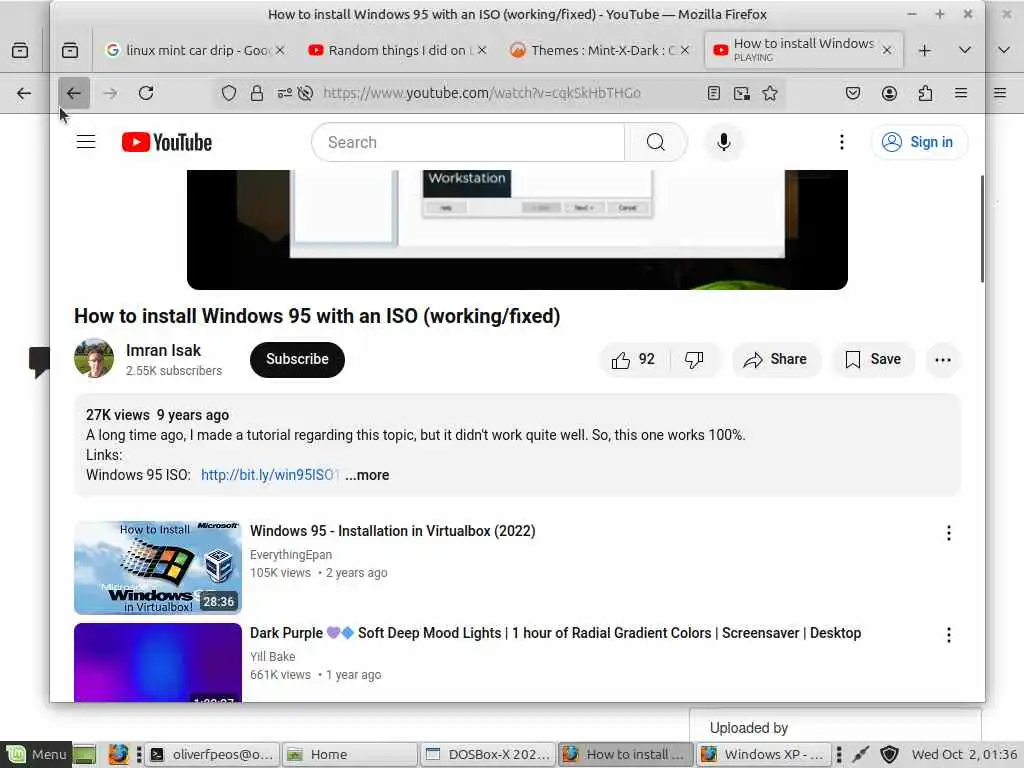Click the back arrow of background window
1024x768 pixels.
coord(24,93)
